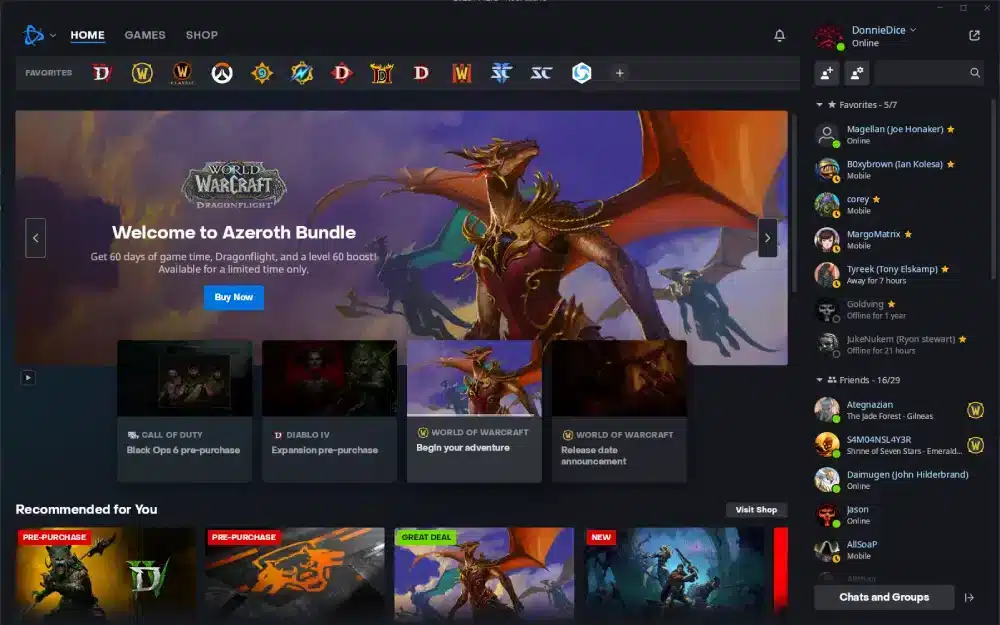
Task: Open friend management settings icon
Action: (856, 73)
